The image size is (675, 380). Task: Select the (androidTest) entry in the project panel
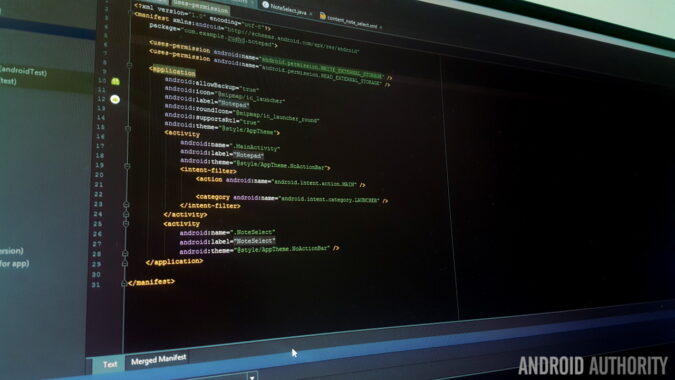pos(23,71)
